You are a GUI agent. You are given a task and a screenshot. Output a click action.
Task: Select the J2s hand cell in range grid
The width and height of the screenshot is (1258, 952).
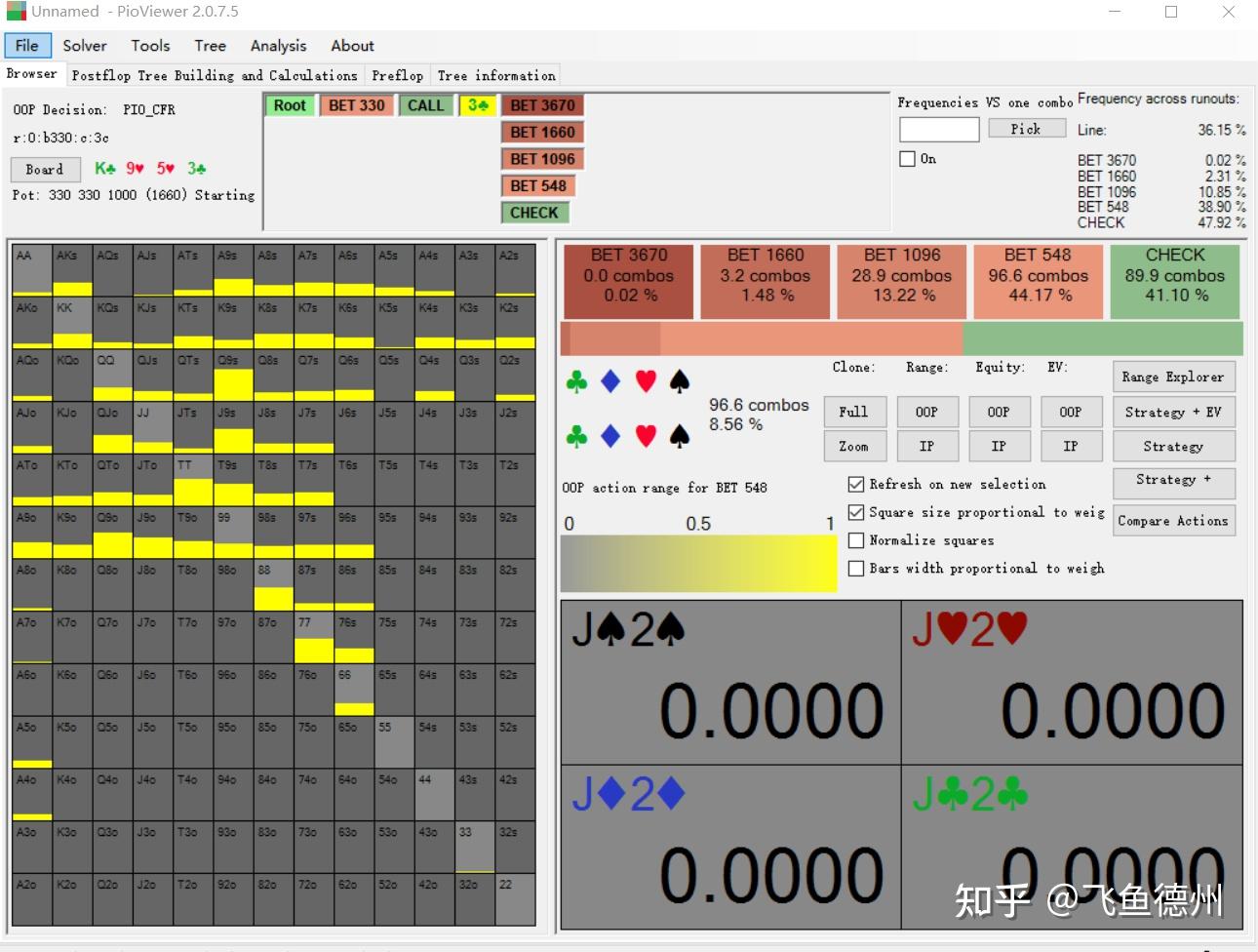[515, 427]
